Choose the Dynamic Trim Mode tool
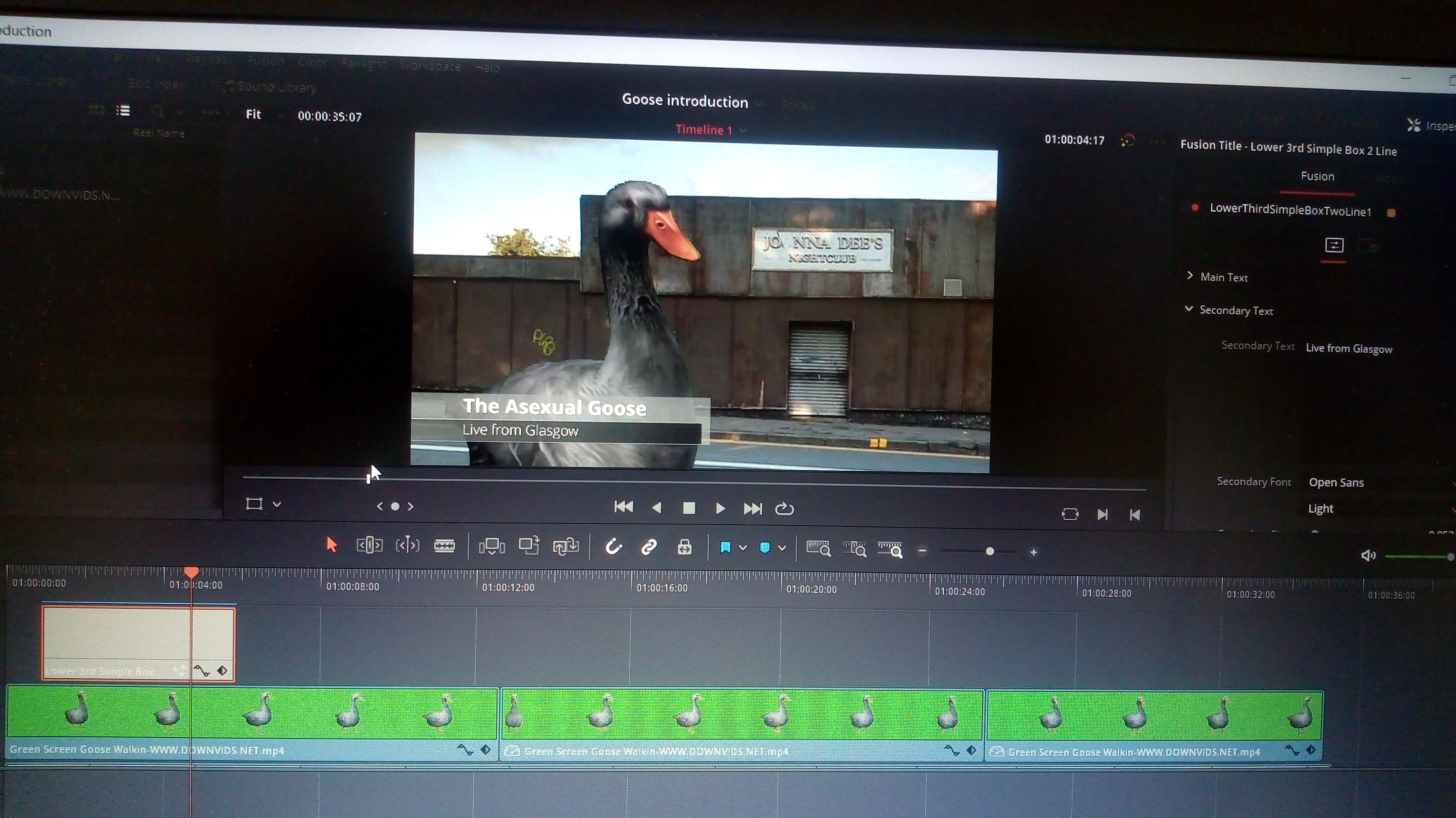The image size is (1456, 818). 407,546
